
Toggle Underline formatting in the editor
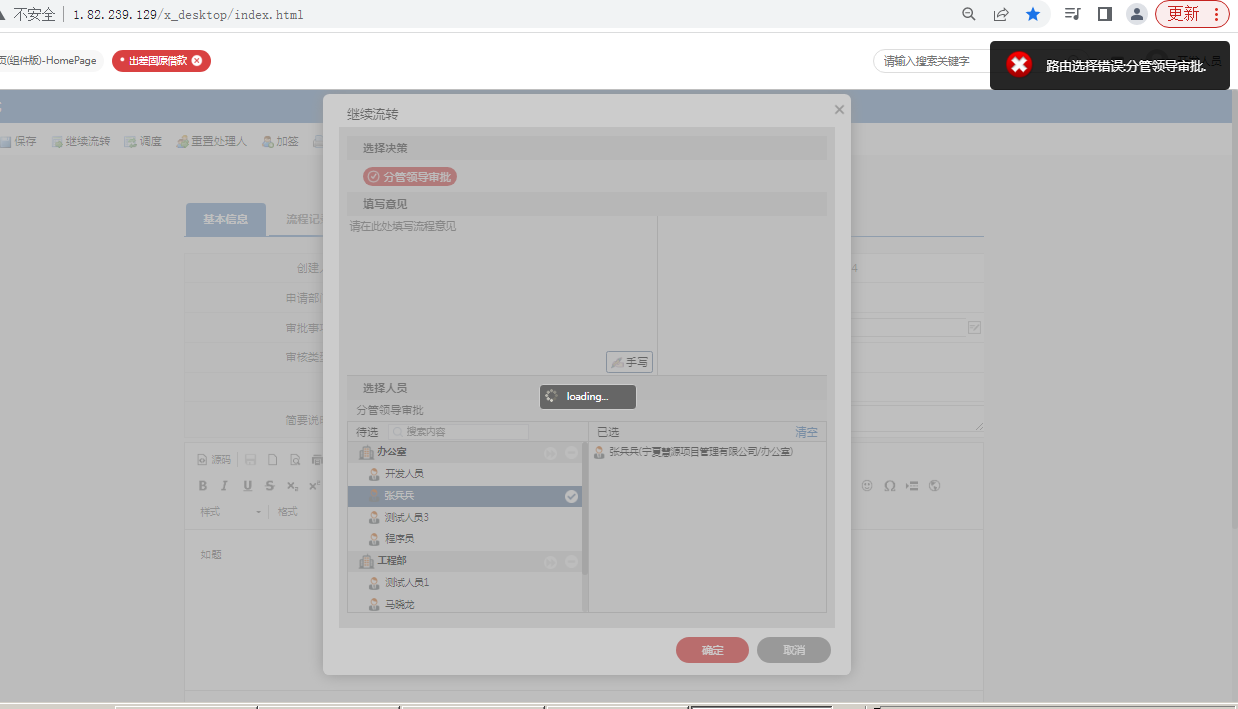point(247,486)
